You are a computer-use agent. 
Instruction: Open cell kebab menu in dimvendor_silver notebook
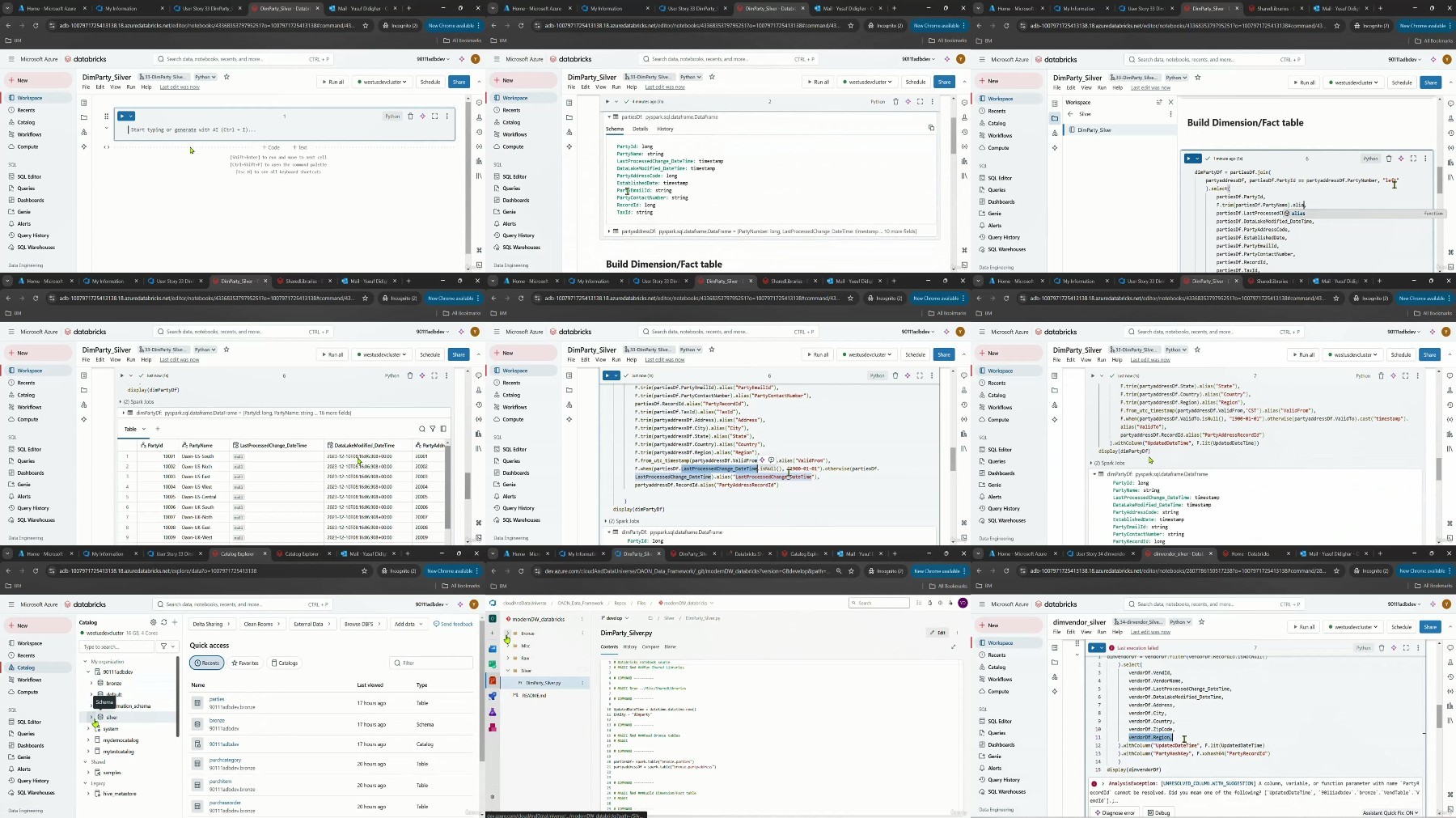coord(1418,647)
